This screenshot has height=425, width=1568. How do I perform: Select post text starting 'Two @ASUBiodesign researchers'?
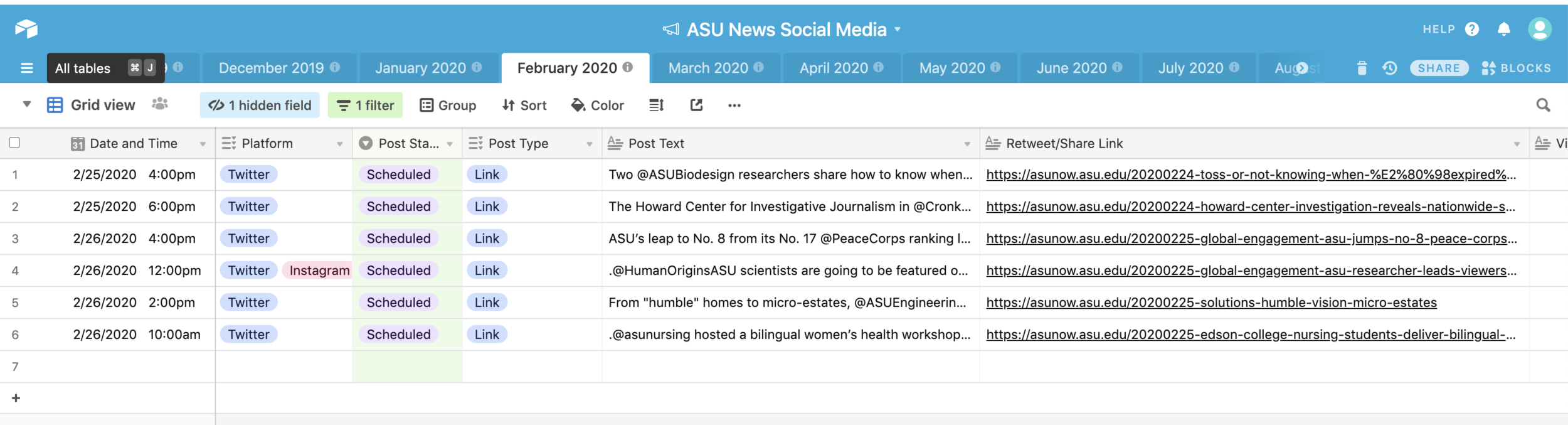point(790,175)
